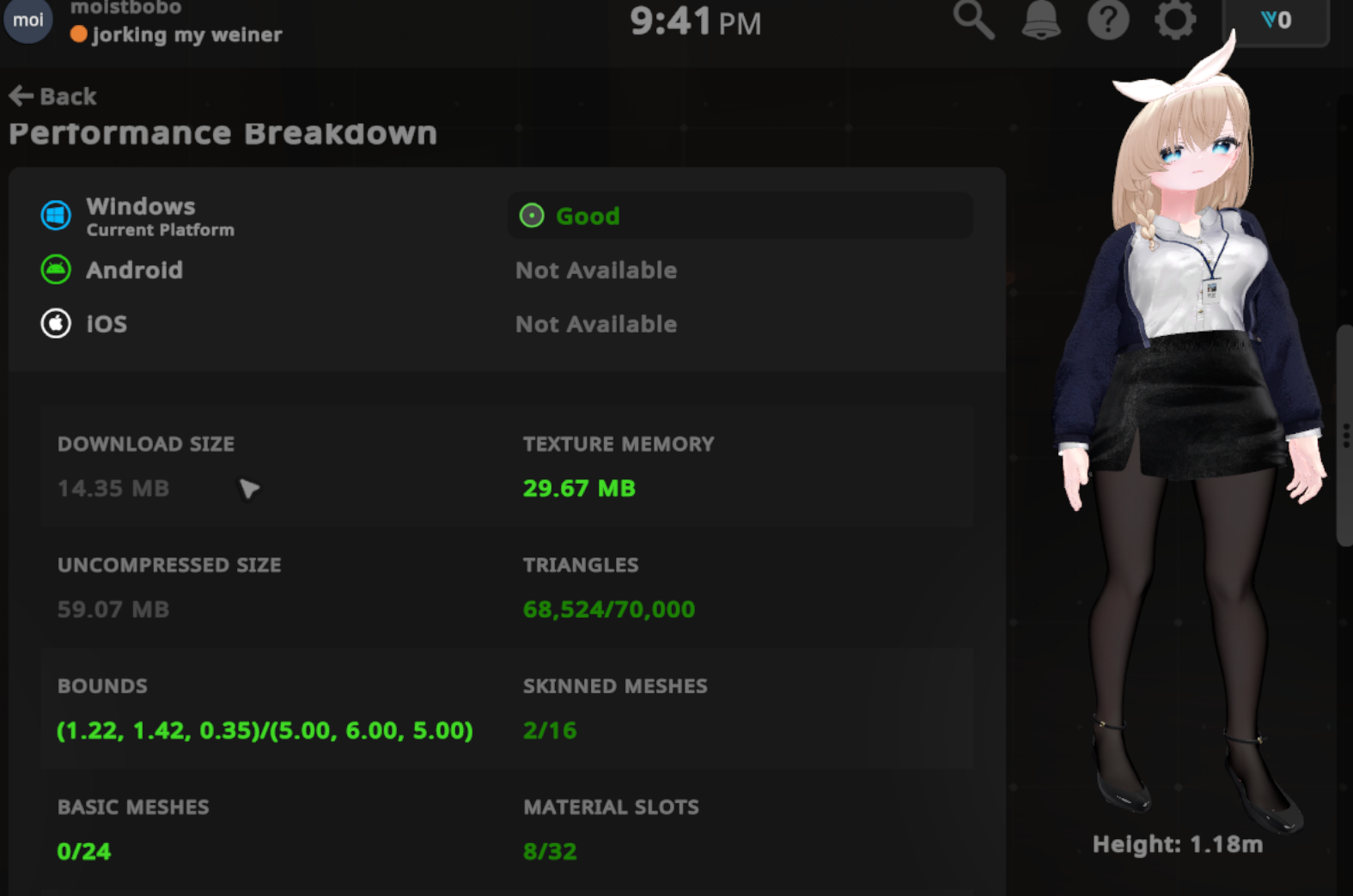This screenshot has height=896, width=1353.
Task: Click the 68,524/70,000 triangles value
Action: (609, 610)
